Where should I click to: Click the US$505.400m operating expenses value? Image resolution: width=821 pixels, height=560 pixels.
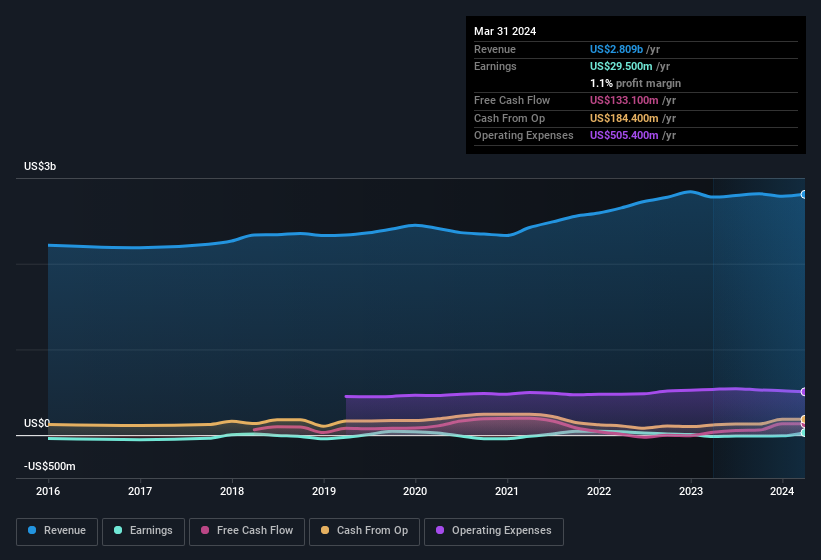click(x=623, y=135)
